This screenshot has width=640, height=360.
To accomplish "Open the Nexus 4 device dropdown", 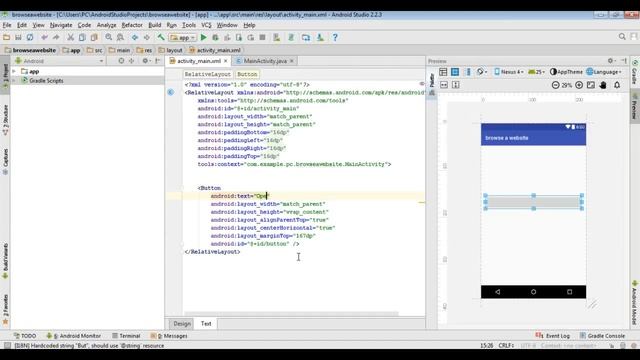I will click(x=509, y=72).
